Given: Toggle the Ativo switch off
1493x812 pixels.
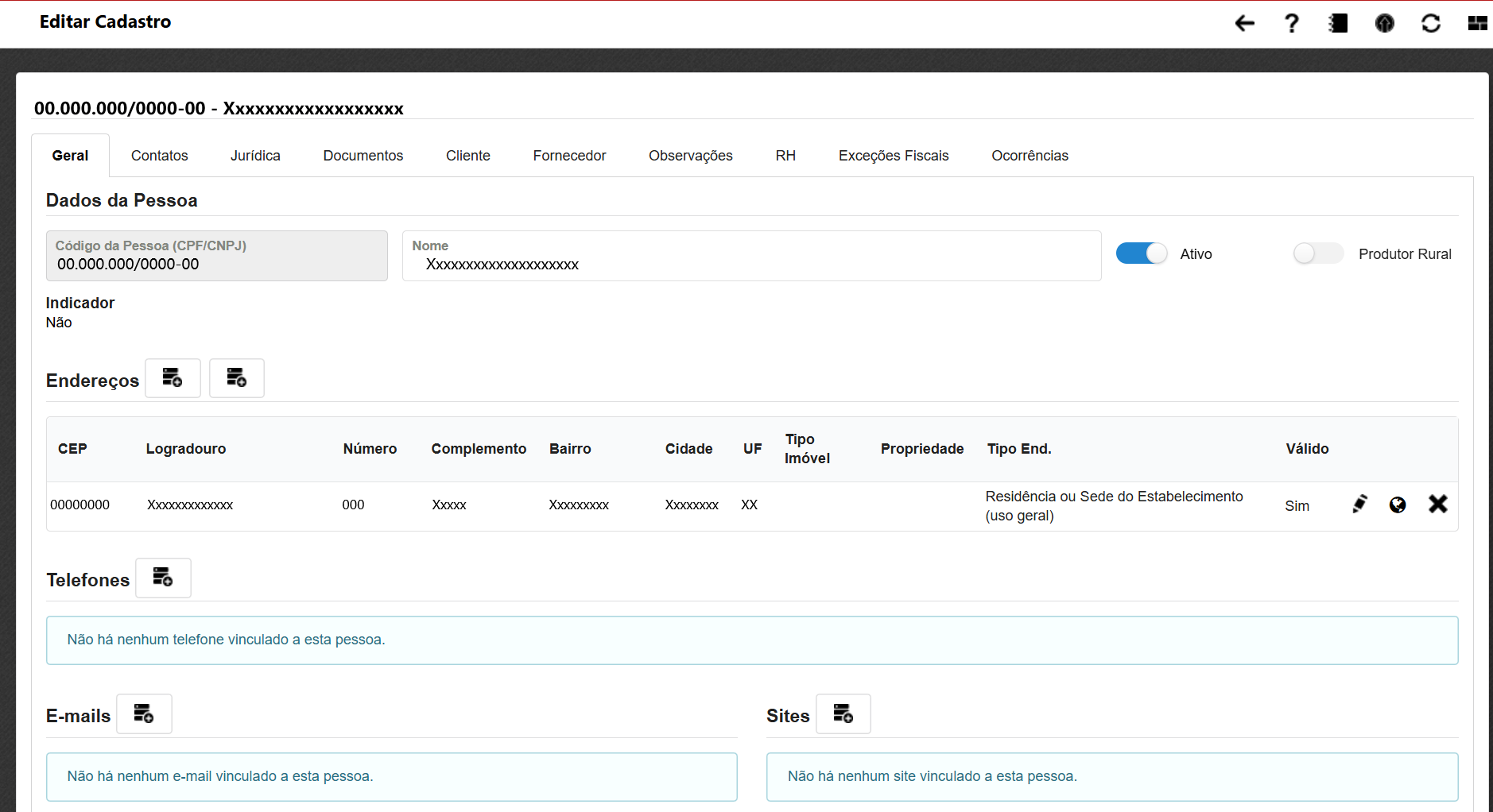Looking at the screenshot, I should pos(1142,253).
